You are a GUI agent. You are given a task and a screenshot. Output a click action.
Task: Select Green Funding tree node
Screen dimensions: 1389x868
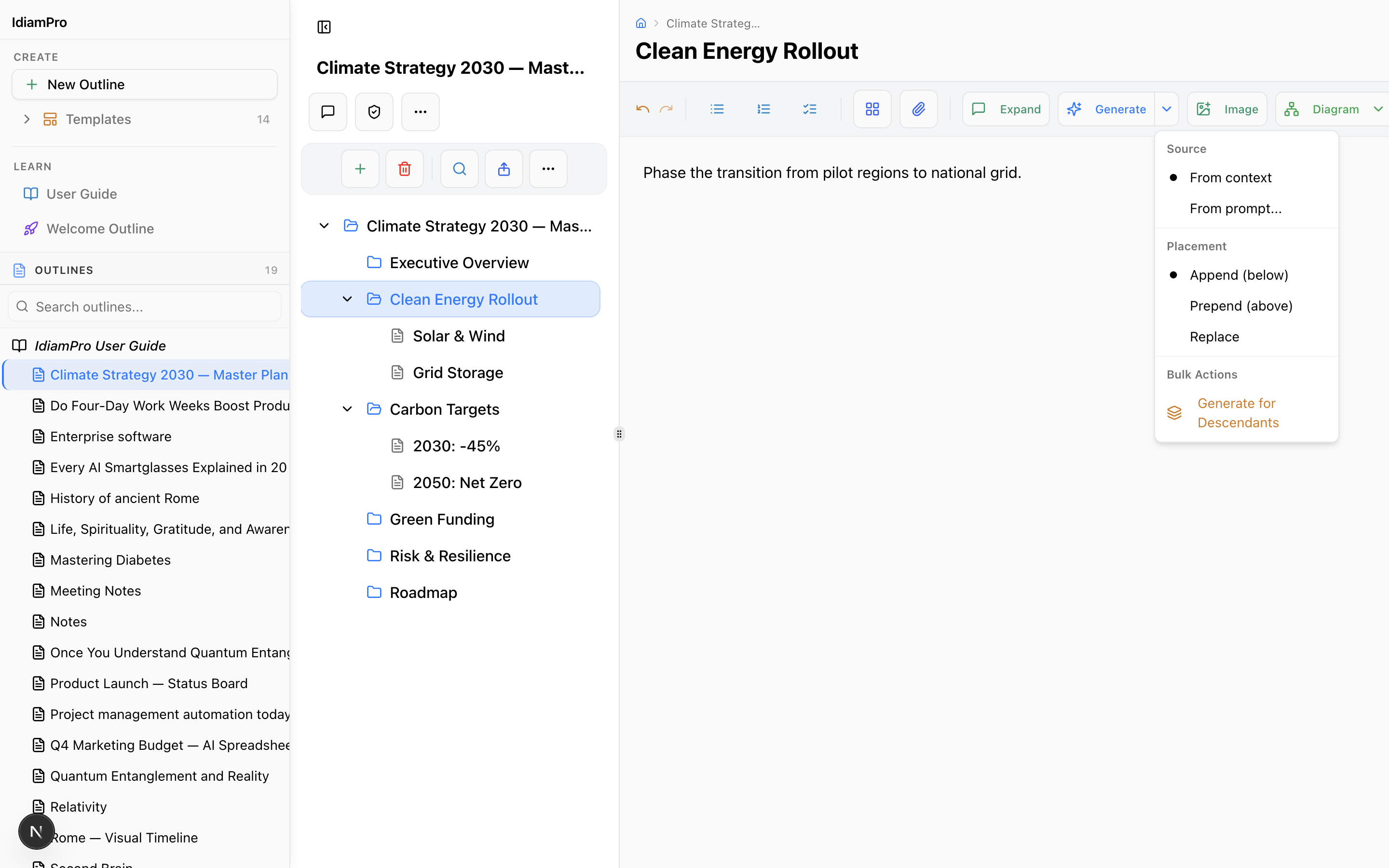point(450,519)
